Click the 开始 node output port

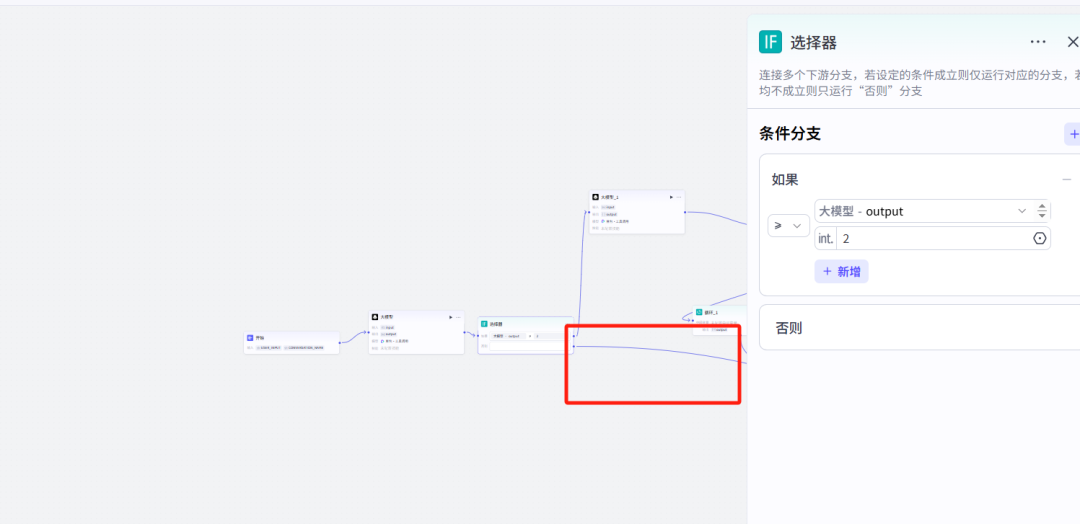(340, 343)
